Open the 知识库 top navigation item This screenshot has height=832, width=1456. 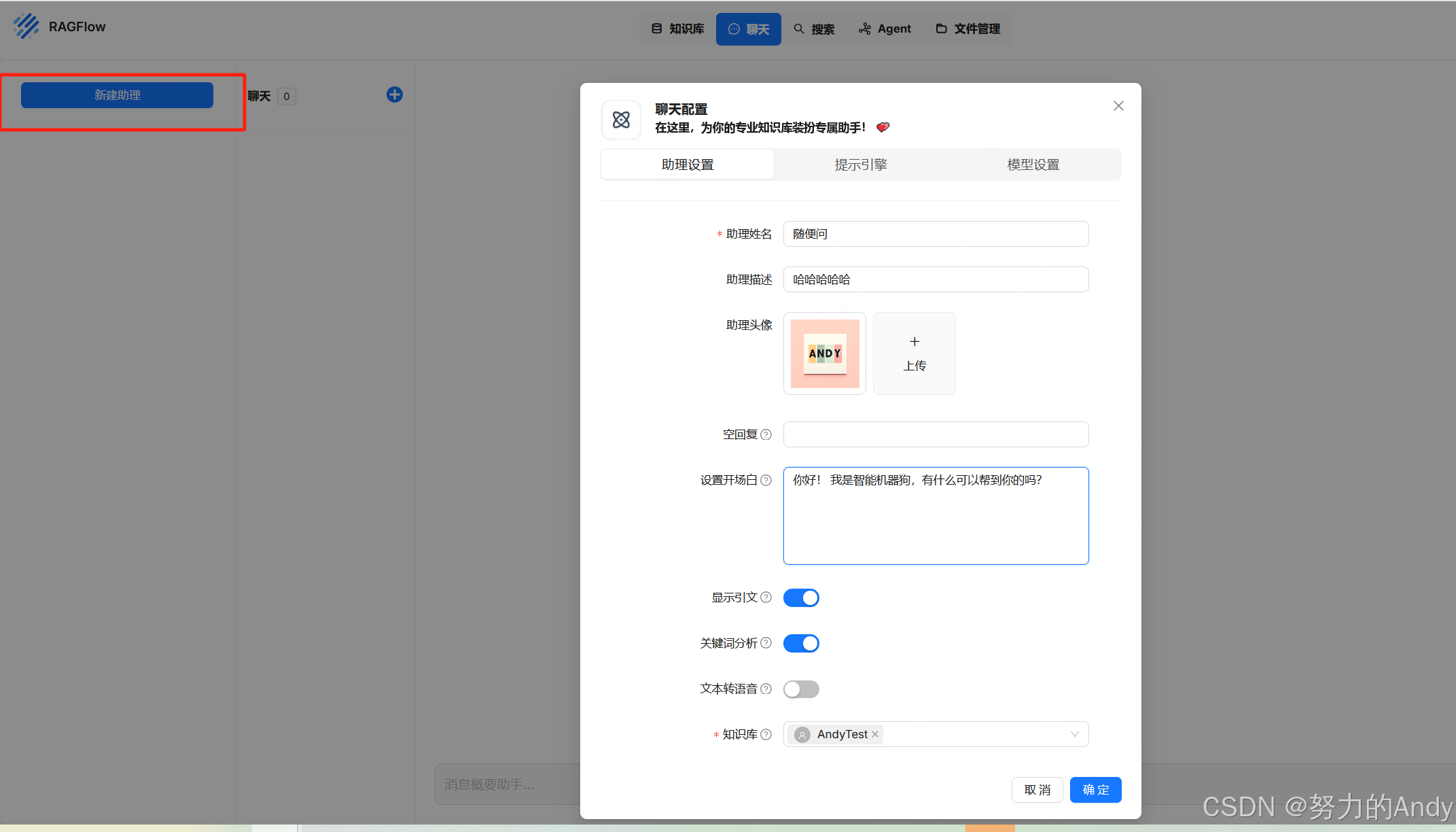coord(677,29)
